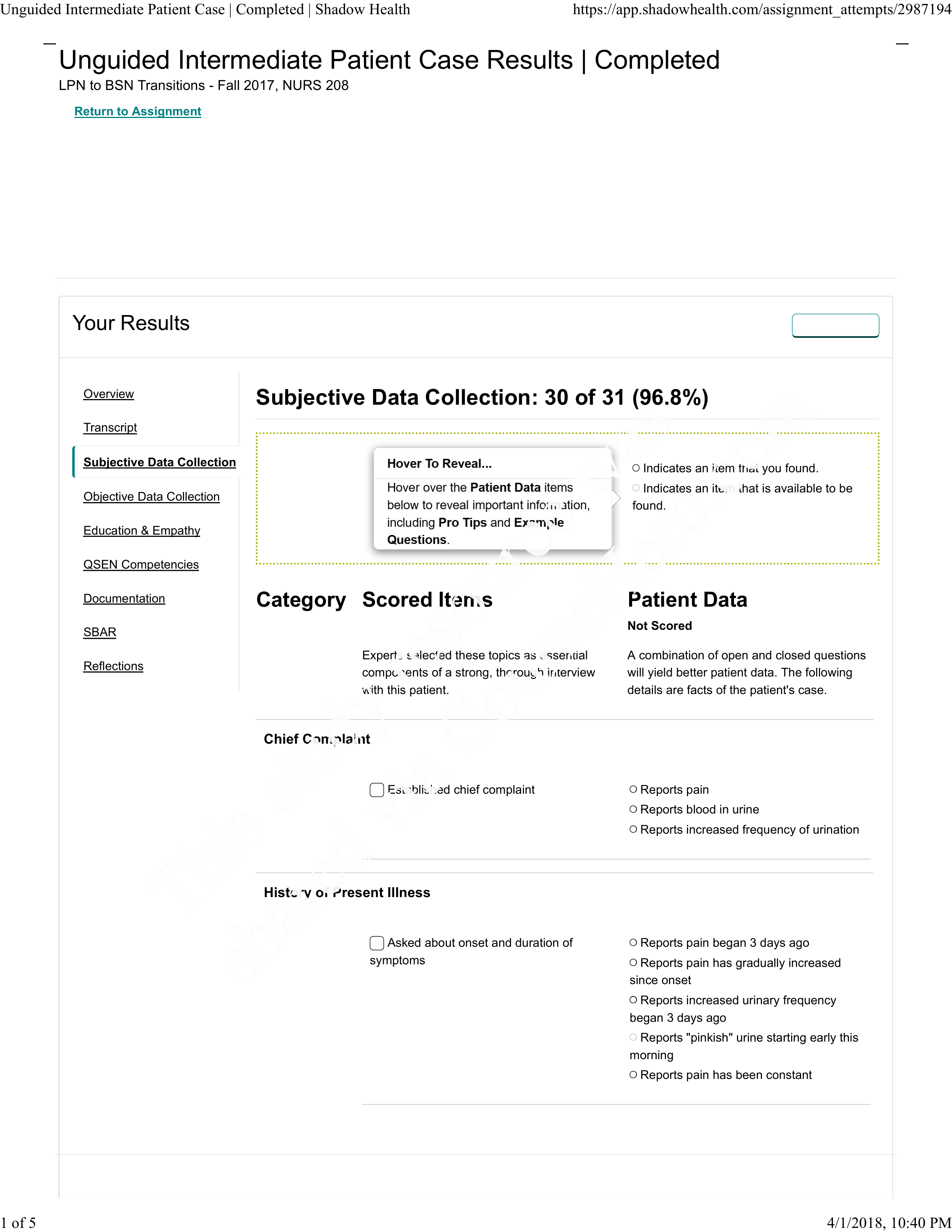Click the Overview navigation icon
The width and height of the screenshot is (952, 1232).
pyautogui.click(x=108, y=394)
